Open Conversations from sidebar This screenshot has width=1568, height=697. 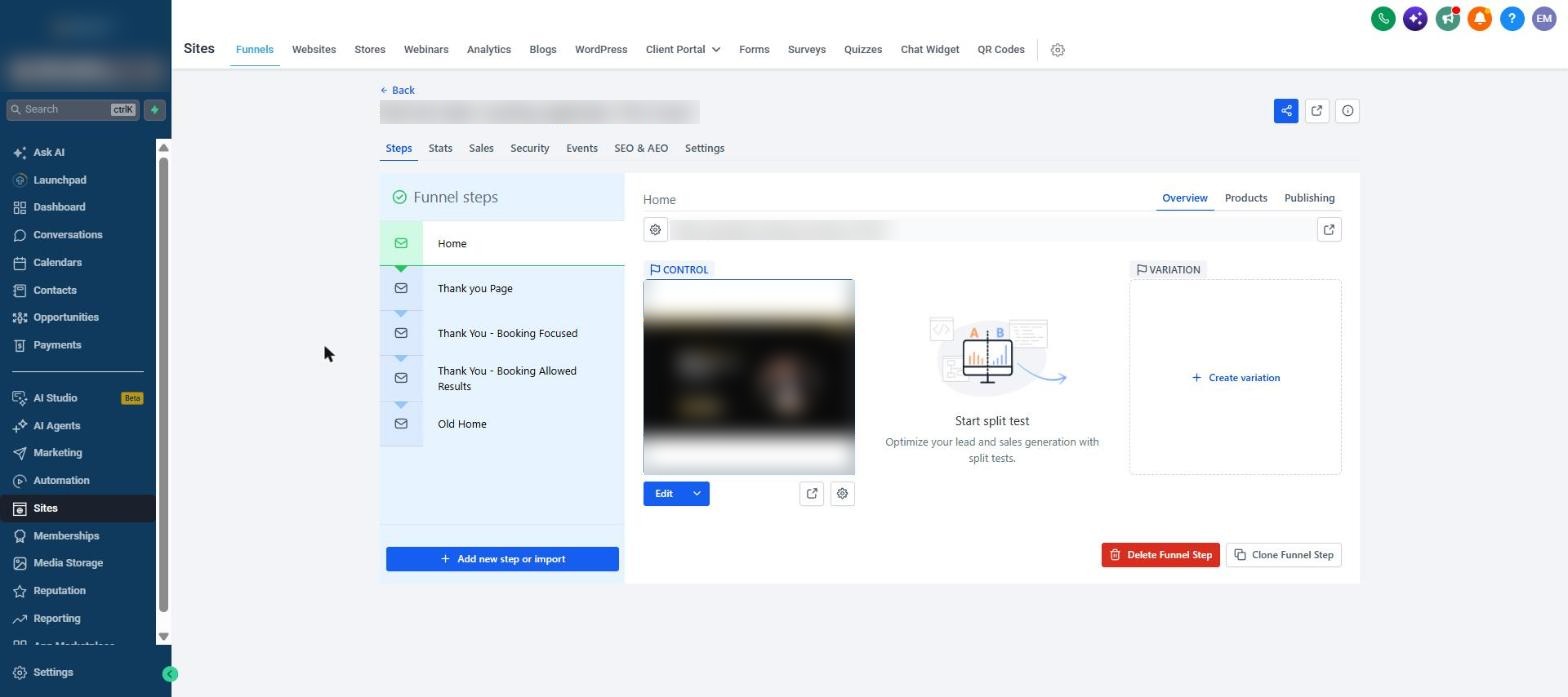[67, 235]
